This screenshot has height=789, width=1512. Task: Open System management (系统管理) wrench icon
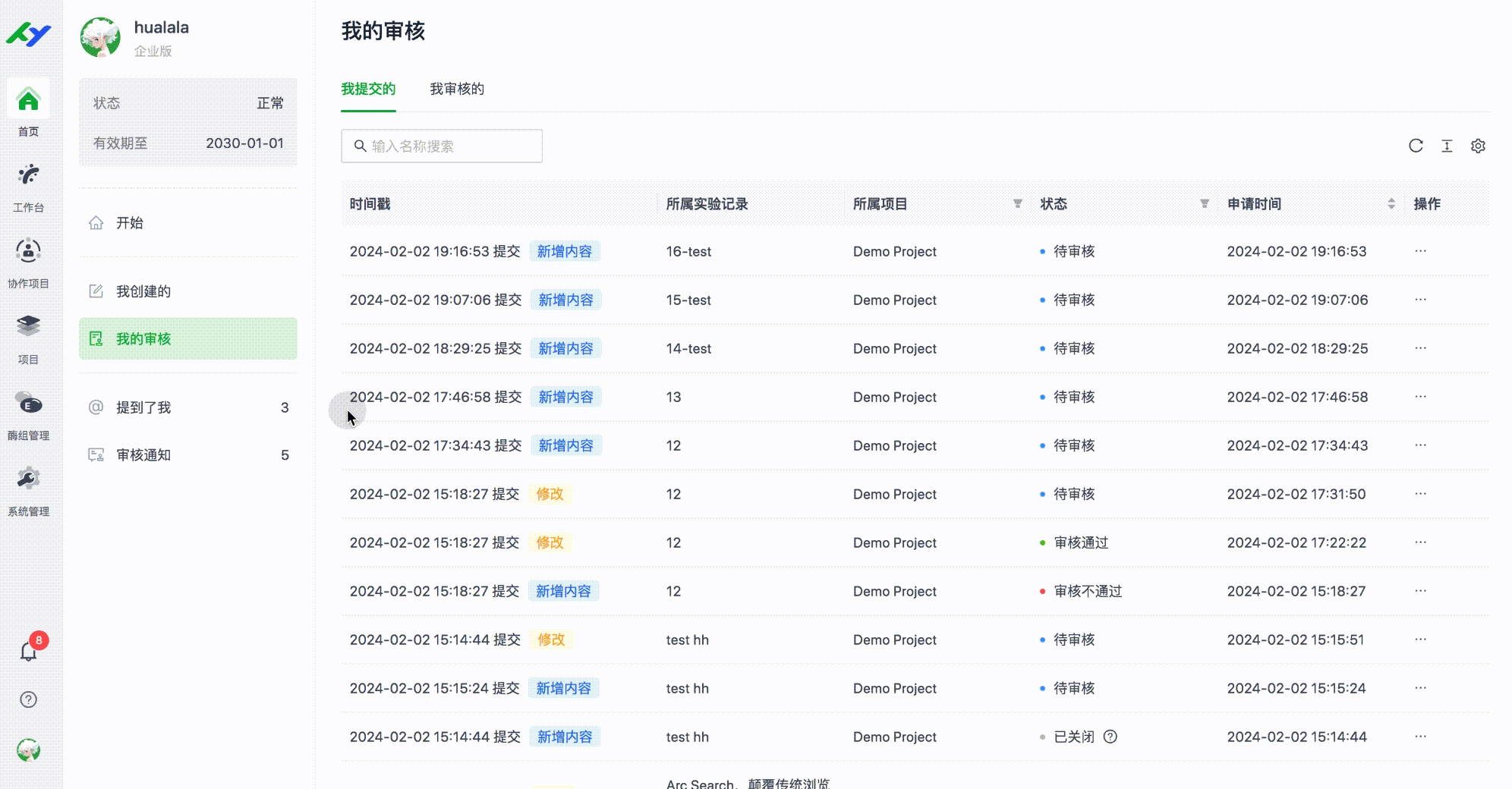[28, 480]
